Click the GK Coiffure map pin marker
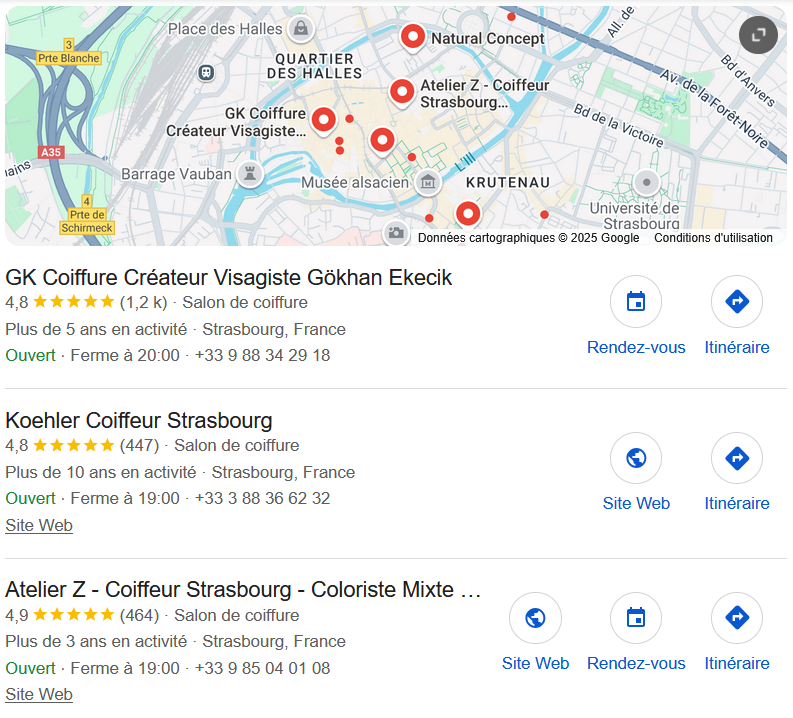793x718 pixels. (x=323, y=120)
